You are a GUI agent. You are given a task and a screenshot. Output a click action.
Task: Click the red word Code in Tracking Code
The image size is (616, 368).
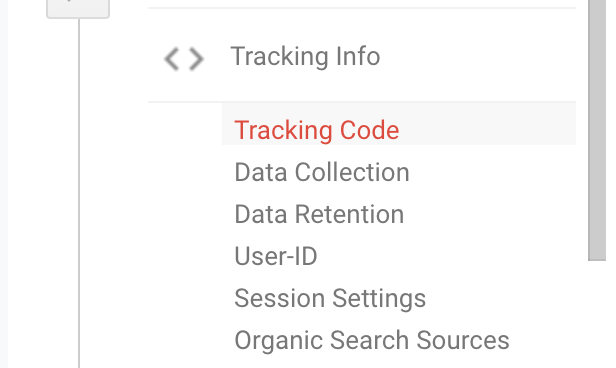pos(369,130)
